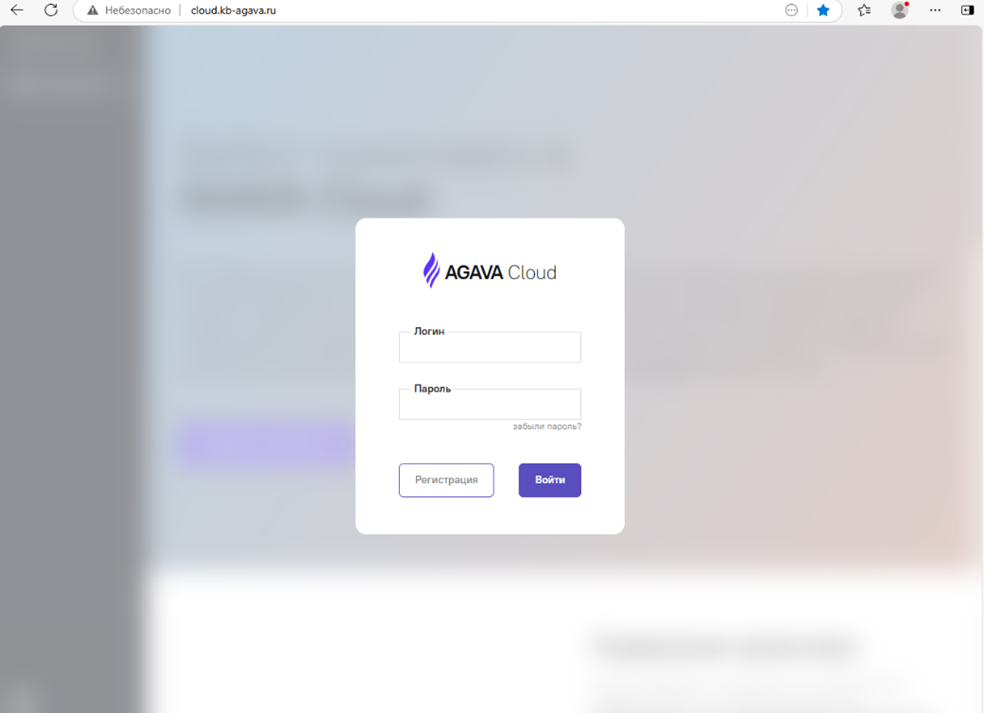
Task: Click the Логин field label text
Action: (429, 331)
